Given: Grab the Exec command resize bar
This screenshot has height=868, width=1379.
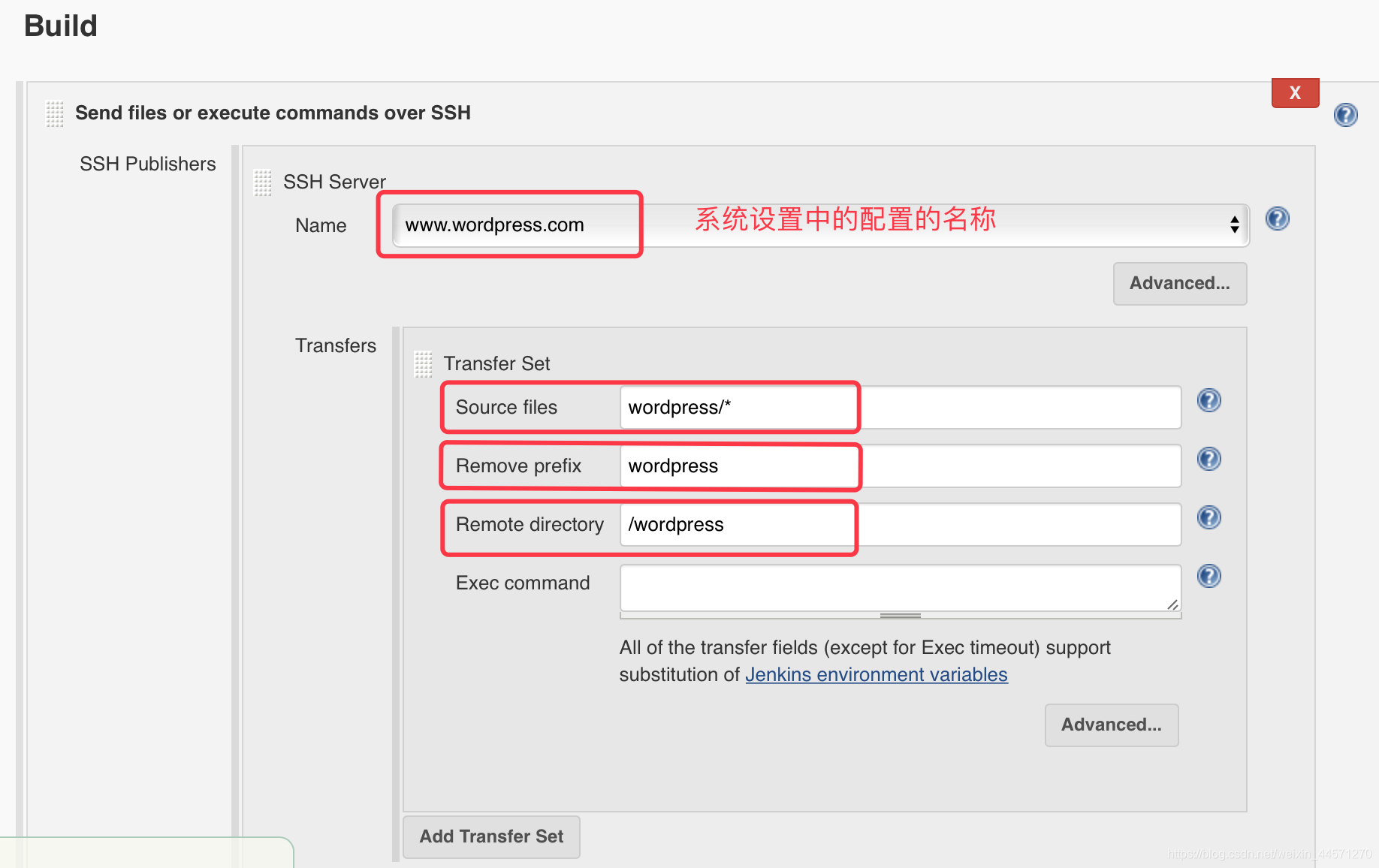Looking at the screenshot, I should point(901,616).
